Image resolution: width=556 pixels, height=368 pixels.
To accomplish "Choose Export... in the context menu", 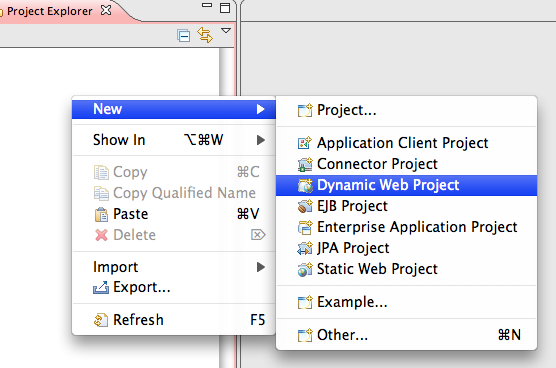I will [x=174, y=288].
